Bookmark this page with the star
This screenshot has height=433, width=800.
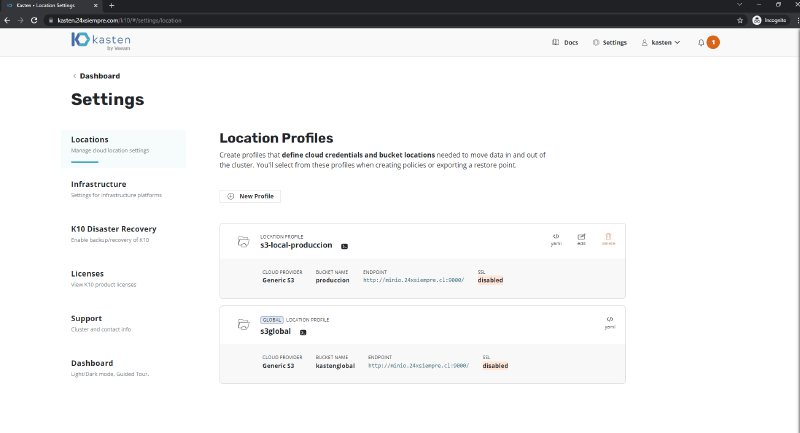tap(740, 20)
